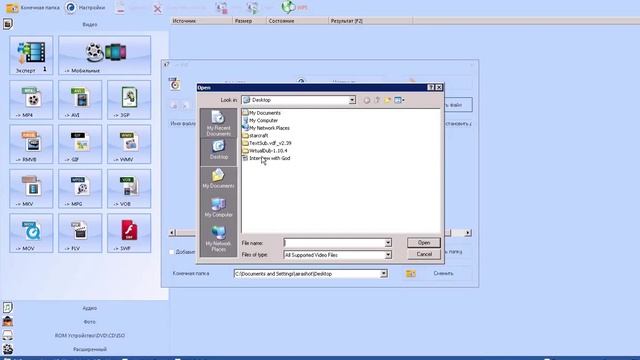Click the Open button in dialog
Image resolution: width=640 pixels, height=360 pixels.
[x=424, y=242]
